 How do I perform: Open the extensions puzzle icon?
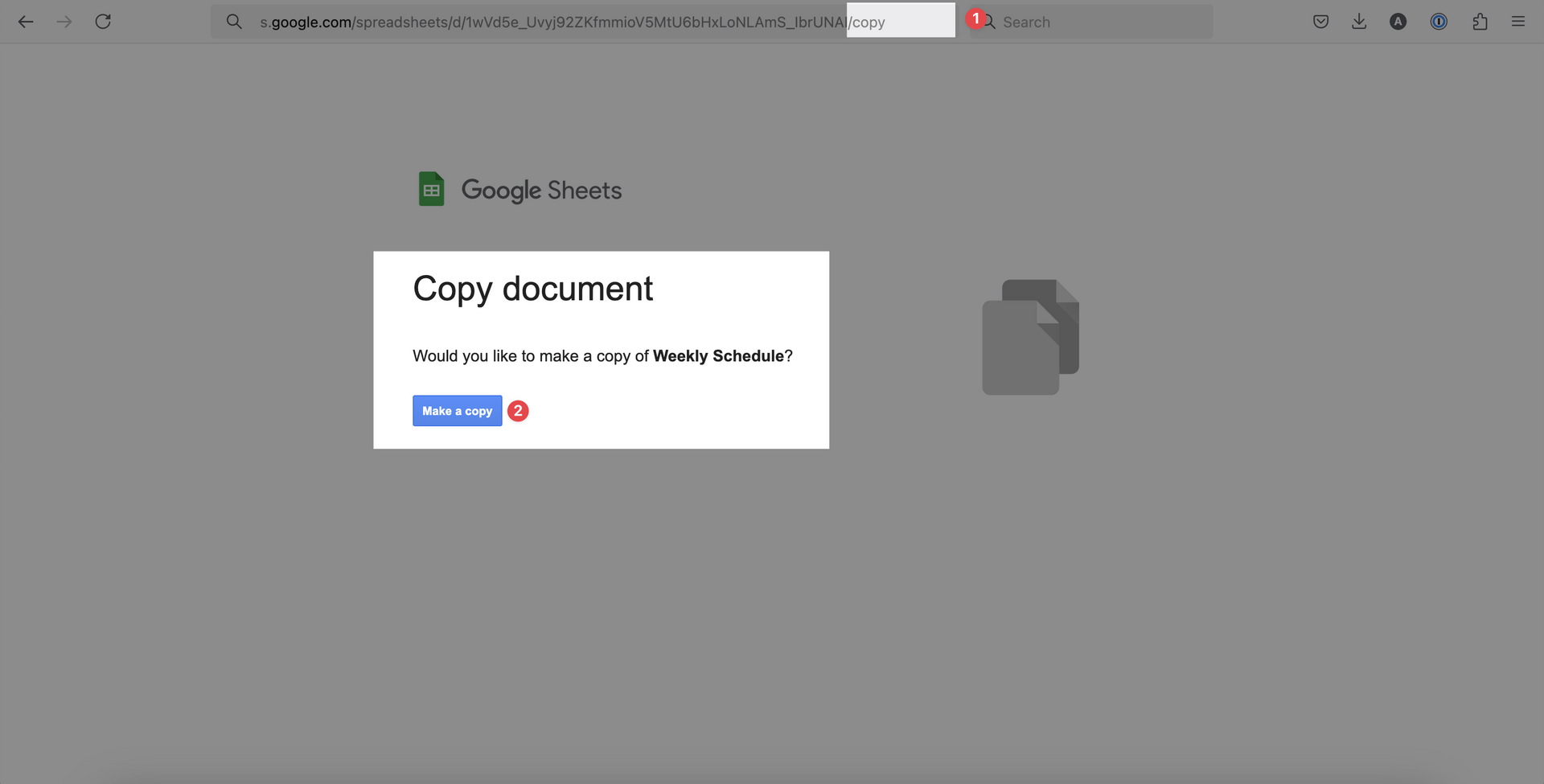1480,22
